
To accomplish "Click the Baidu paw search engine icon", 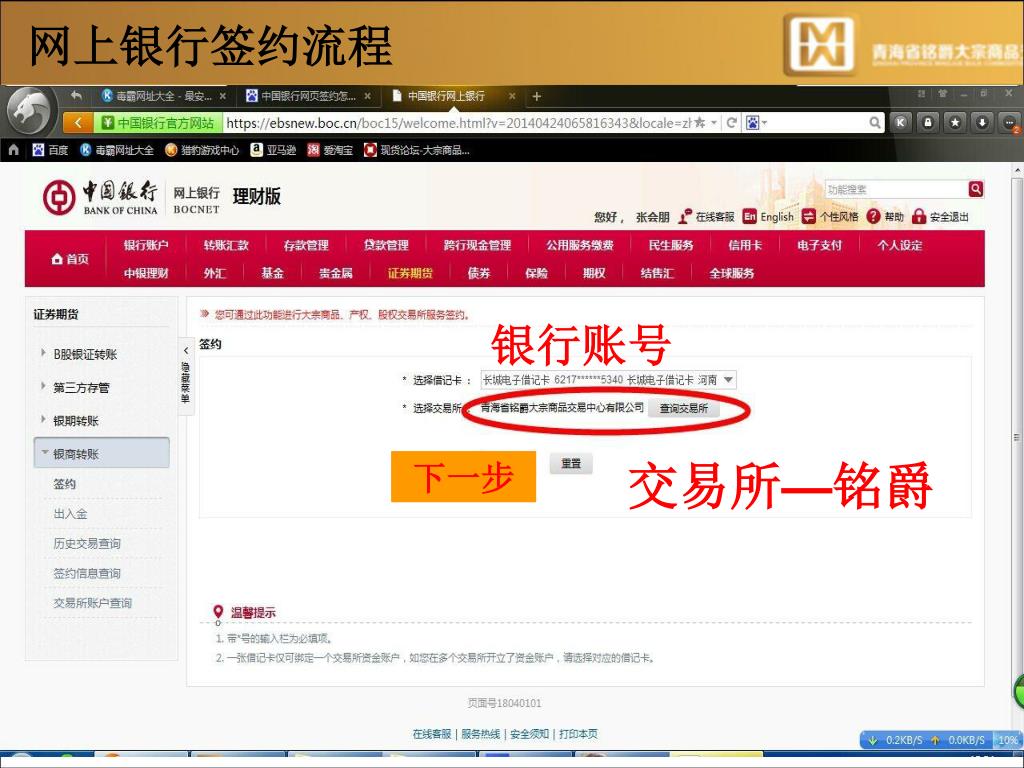I will [752, 122].
